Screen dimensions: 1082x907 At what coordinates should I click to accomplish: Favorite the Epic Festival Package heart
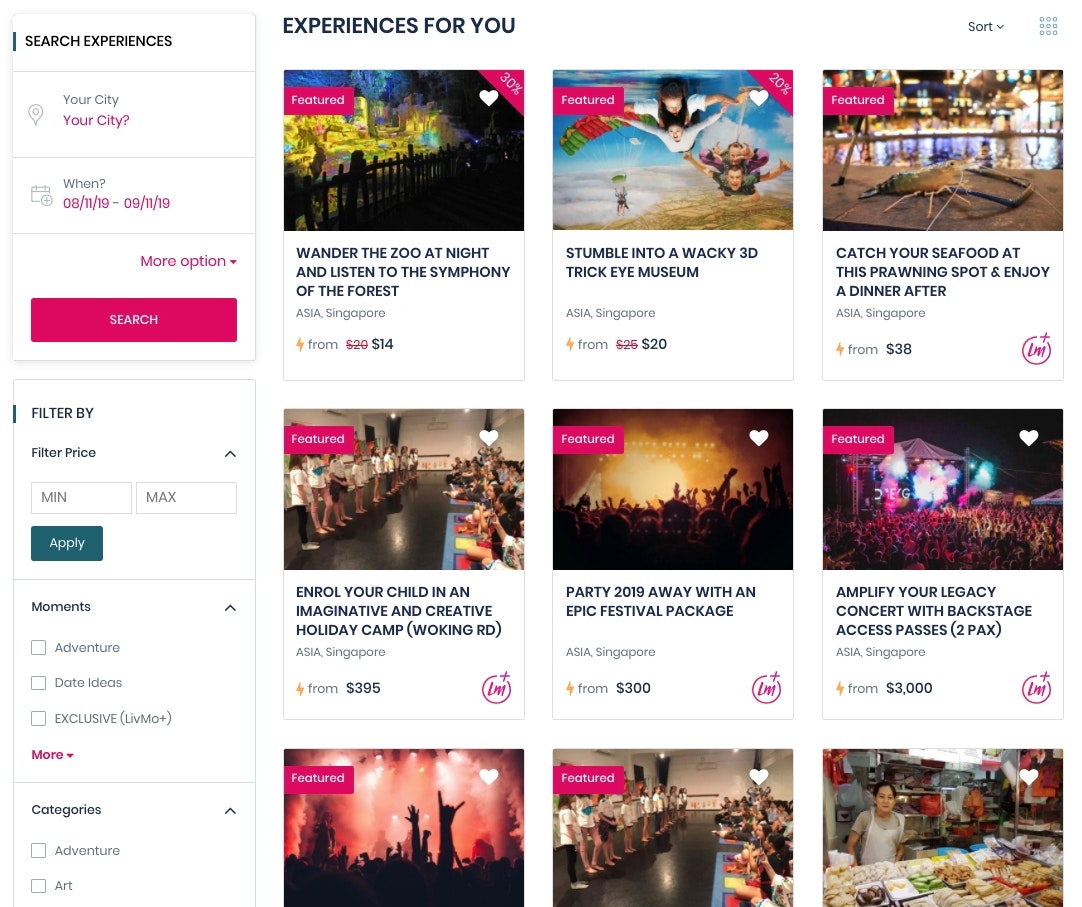click(758, 437)
